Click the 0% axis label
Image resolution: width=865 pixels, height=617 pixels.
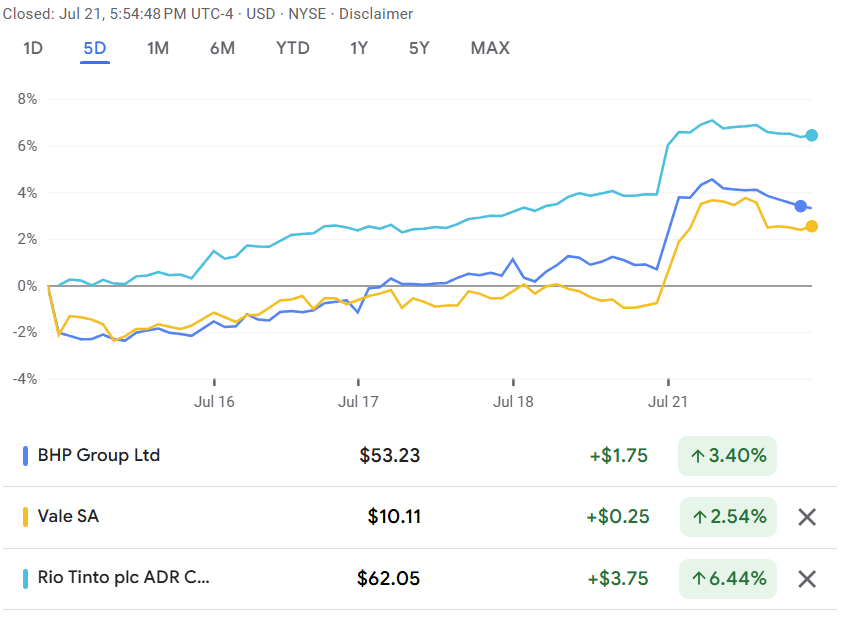click(27, 286)
